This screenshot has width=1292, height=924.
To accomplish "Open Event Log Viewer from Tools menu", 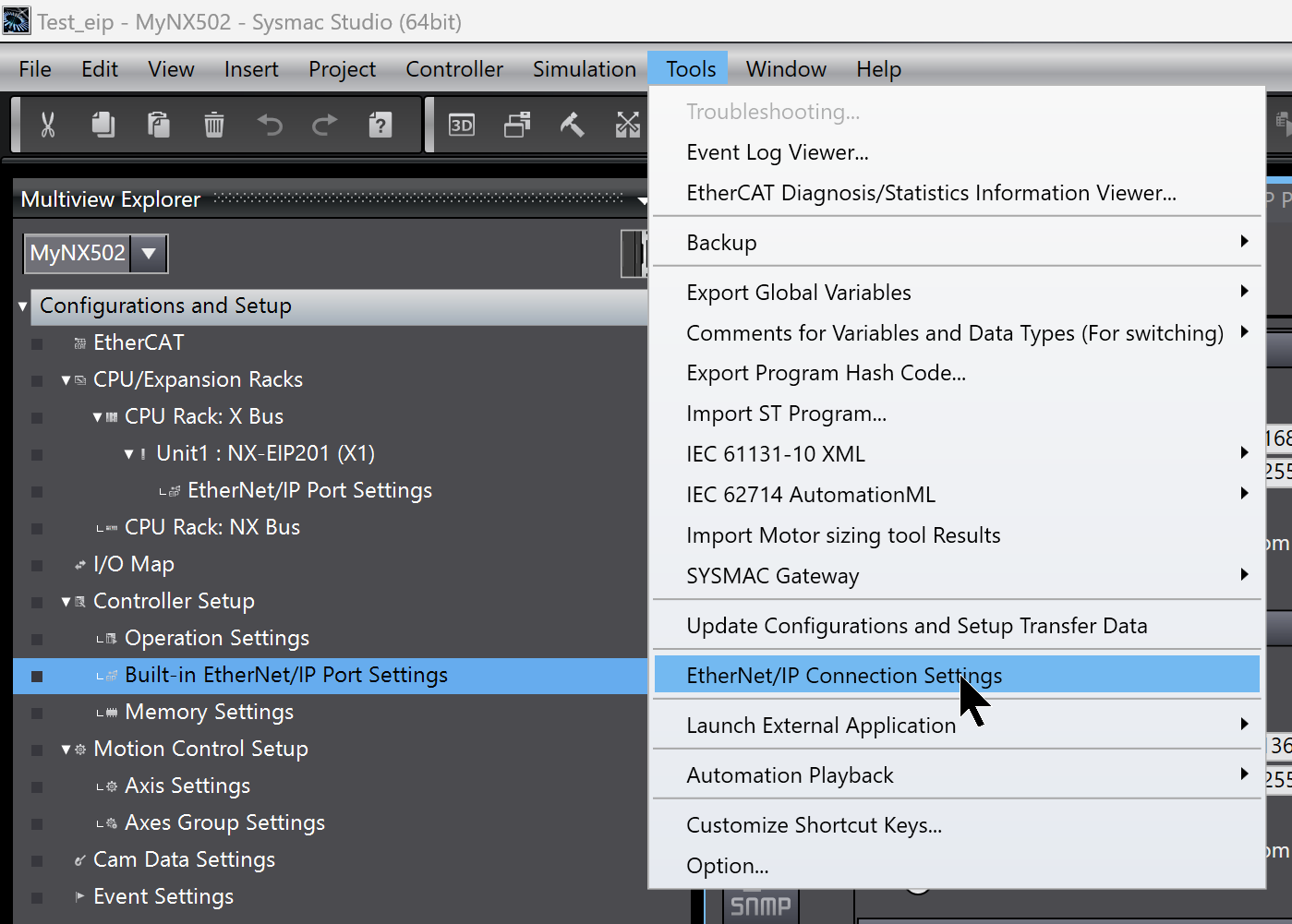I will (777, 152).
